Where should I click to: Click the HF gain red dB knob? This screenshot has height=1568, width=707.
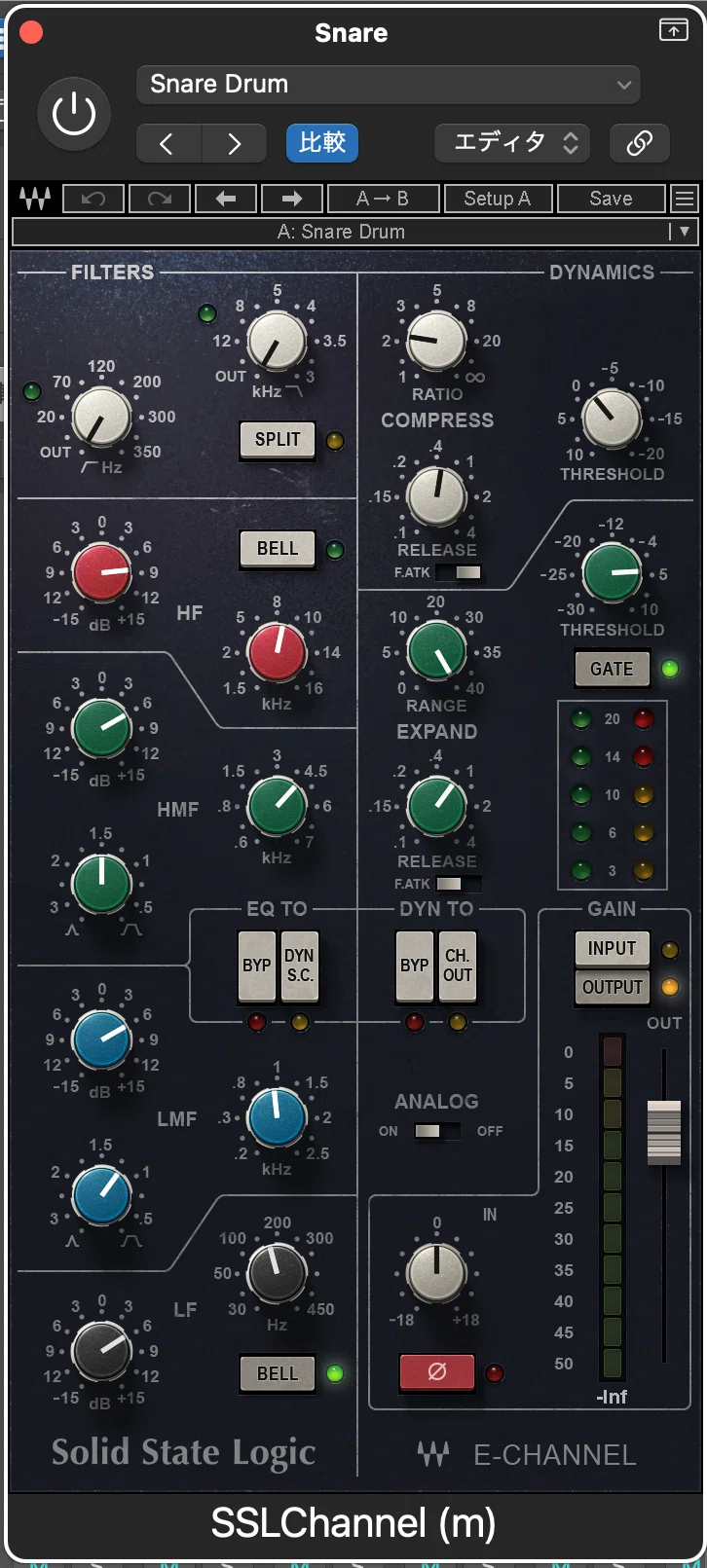pyautogui.click(x=101, y=572)
